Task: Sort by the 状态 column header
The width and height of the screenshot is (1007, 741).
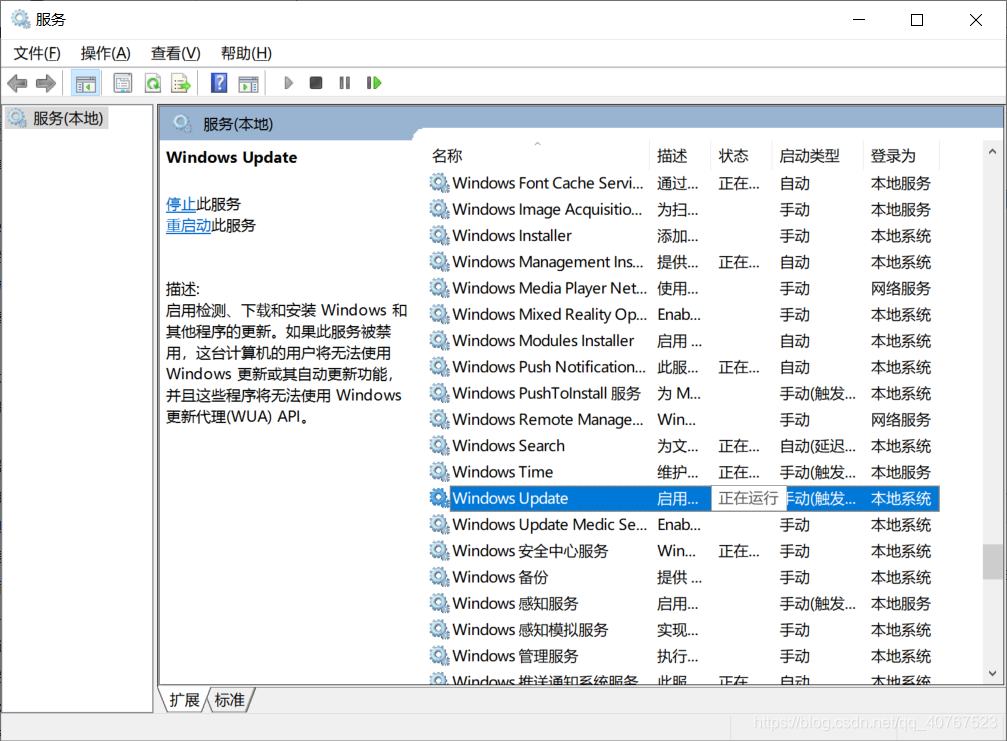Action: pyautogui.click(x=741, y=155)
